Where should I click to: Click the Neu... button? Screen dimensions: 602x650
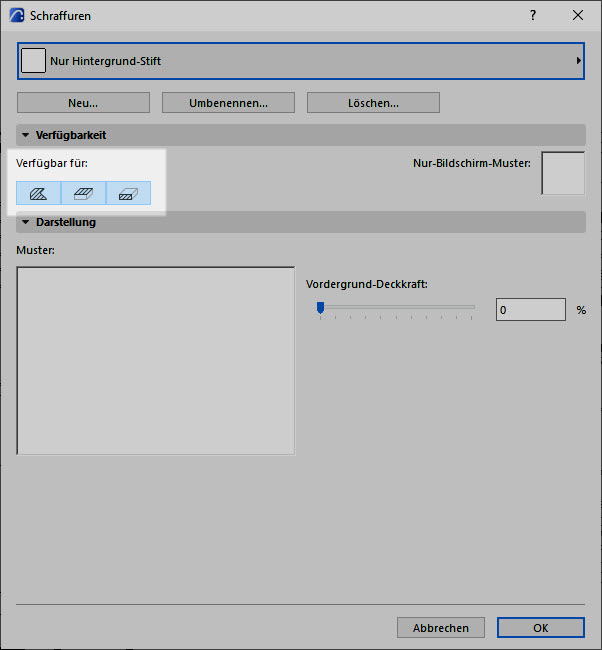pyautogui.click(x=83, y=103)
